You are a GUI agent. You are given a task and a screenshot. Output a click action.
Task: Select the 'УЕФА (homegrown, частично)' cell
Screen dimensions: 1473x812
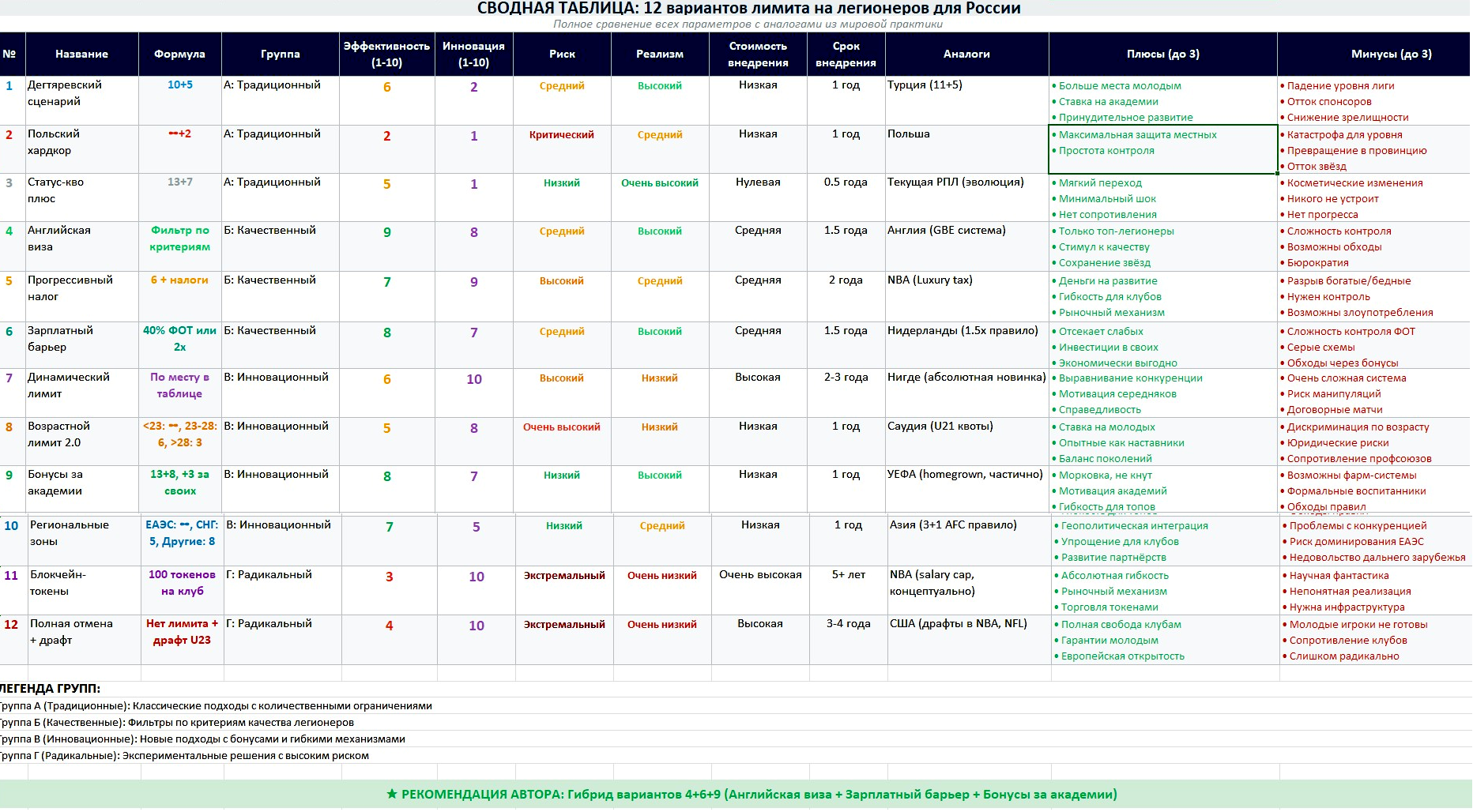pos(966,475)
